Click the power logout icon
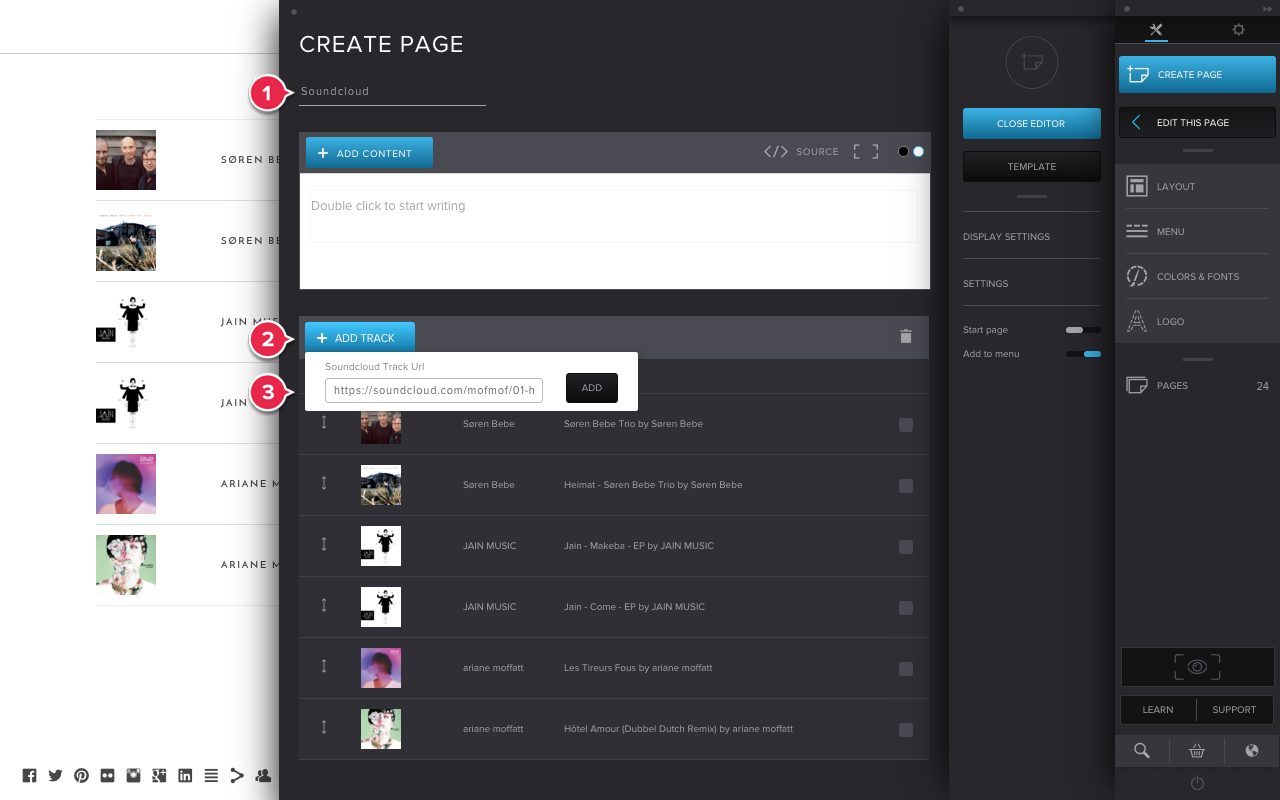This screenshot has width=1280, height=800. coord(1197,783)
